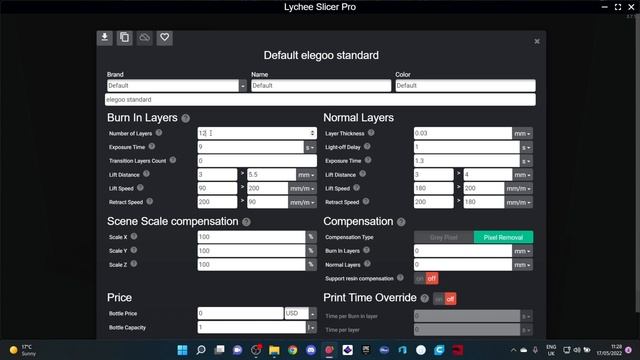640x360 pixels.
Task: Click the cloud sync disabled icon
Action: 144,38
